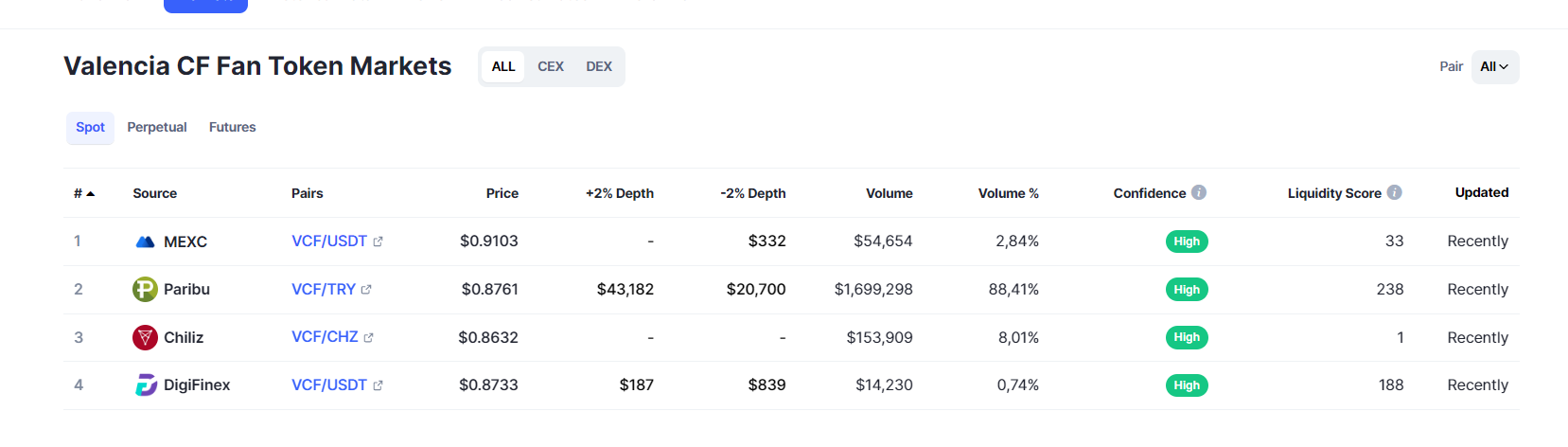Image resolution: width=1568 pixels, height=447 pixels.
Task: Select the CEX markets filter
Action: (551, 66)
